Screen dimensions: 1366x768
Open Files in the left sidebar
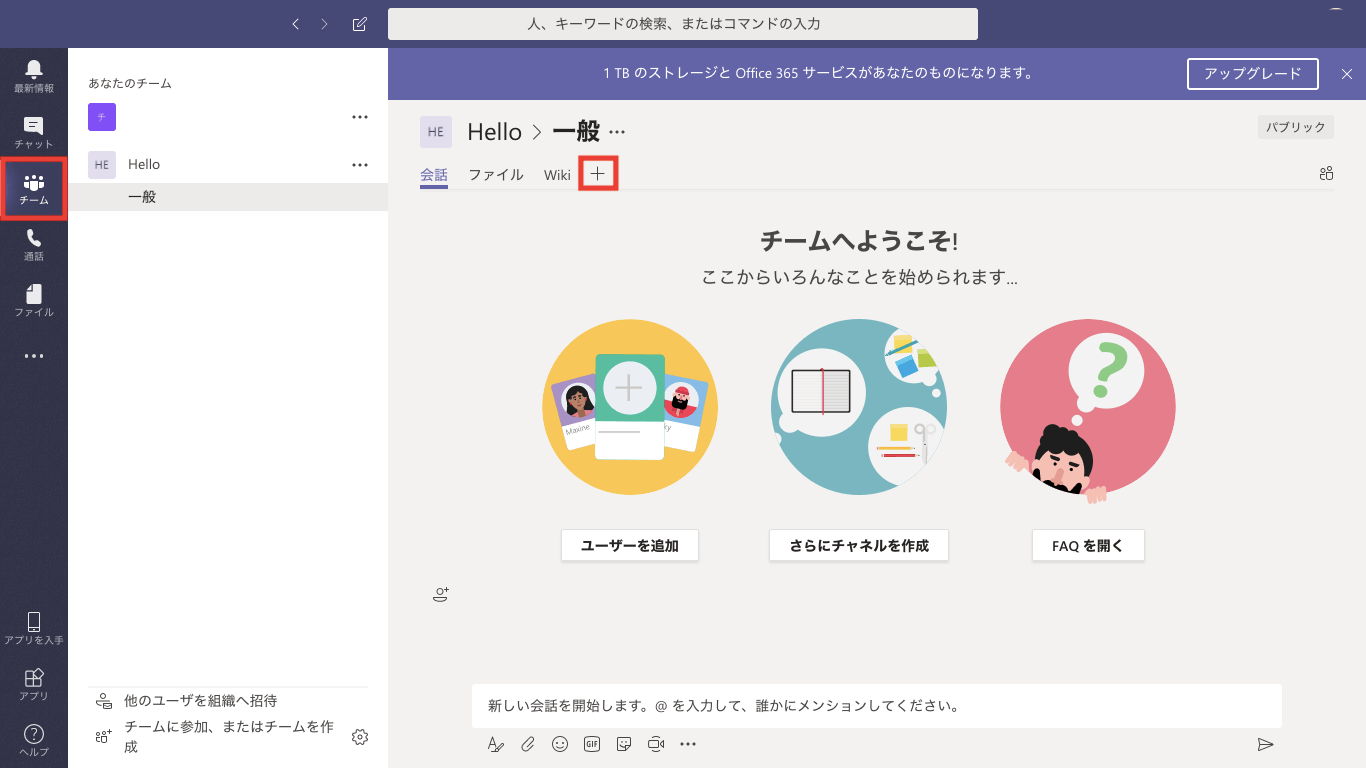[34, 299]
